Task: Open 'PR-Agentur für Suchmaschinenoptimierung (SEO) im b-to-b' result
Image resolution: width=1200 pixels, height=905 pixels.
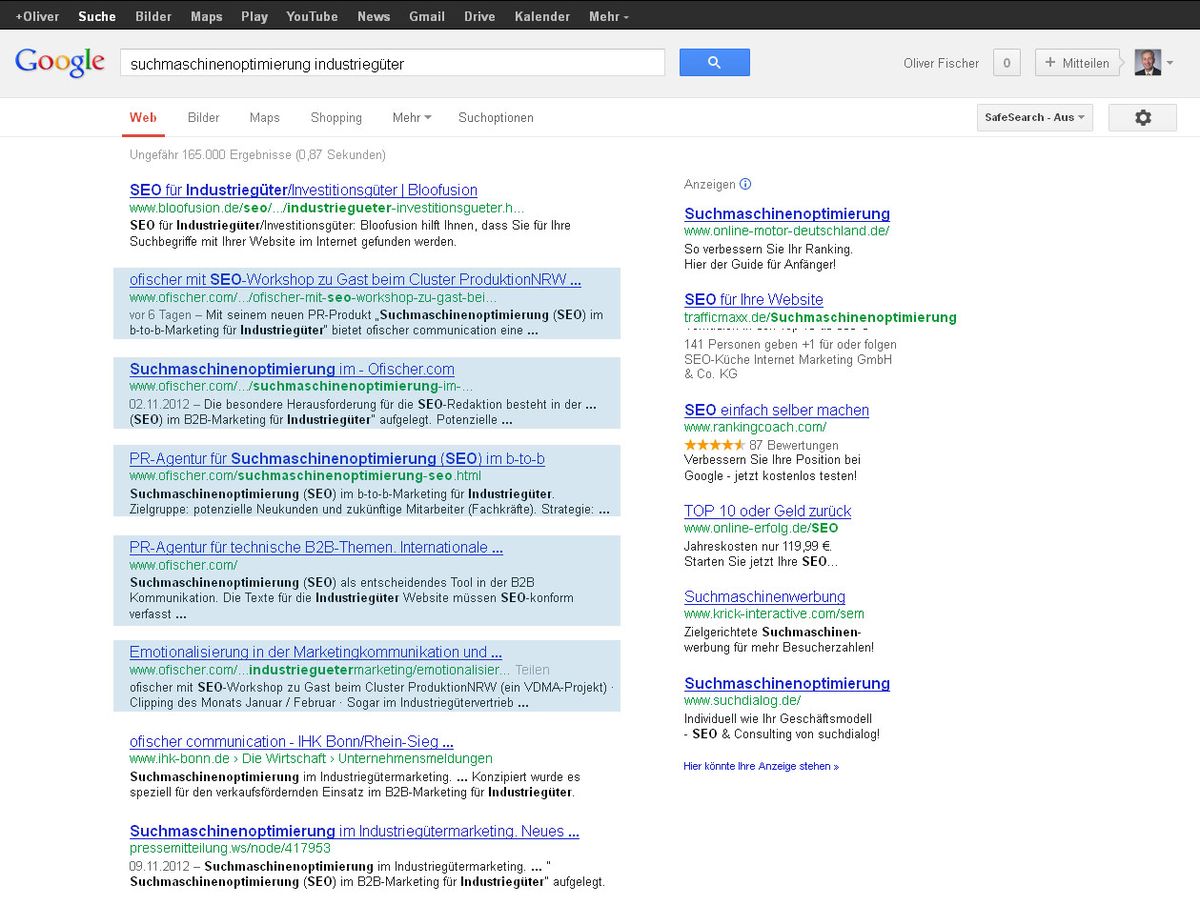Action: coord(337,459)
